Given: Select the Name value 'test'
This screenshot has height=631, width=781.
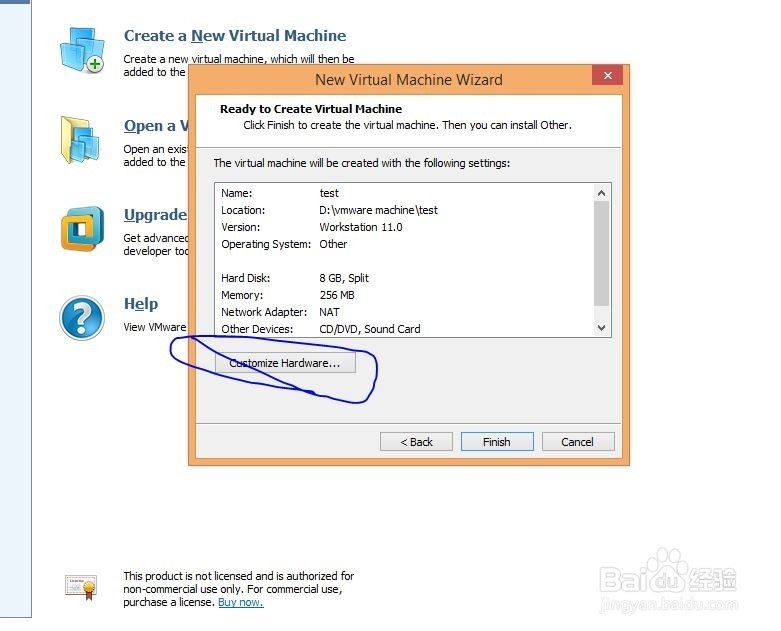Looking at the screenshot, I should pyautogui.click(x=329, y=193).
